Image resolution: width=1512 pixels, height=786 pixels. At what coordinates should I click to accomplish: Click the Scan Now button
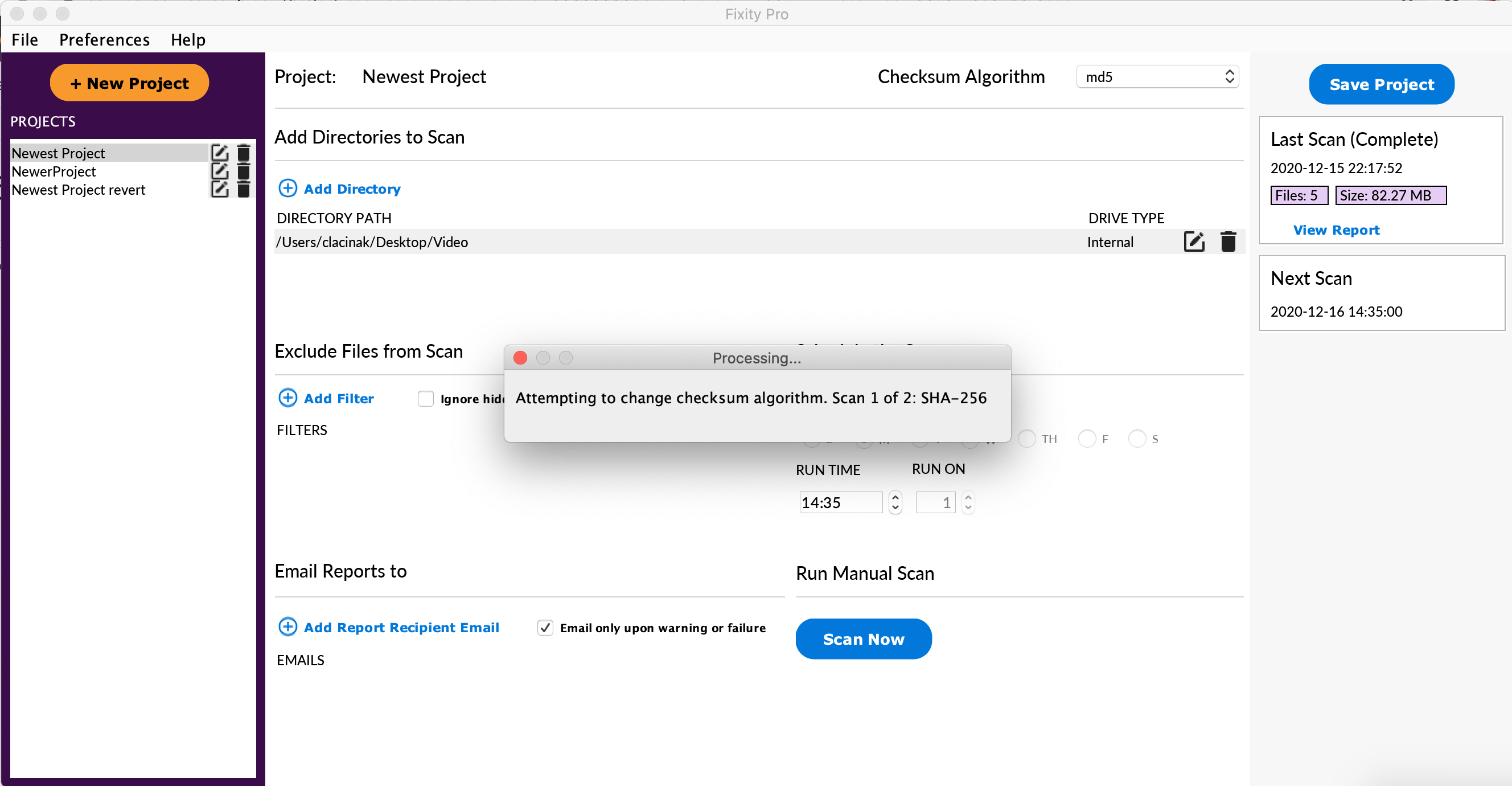click(864, 639)
